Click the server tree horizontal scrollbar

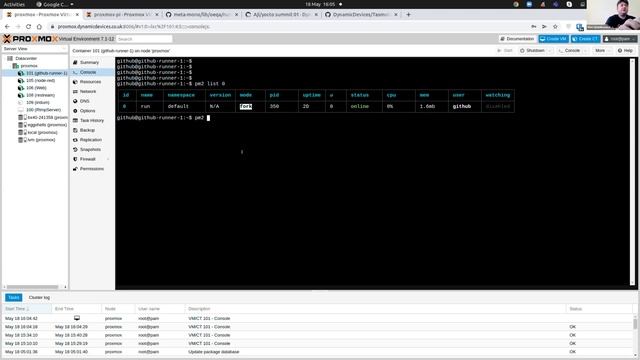[33, 287]
